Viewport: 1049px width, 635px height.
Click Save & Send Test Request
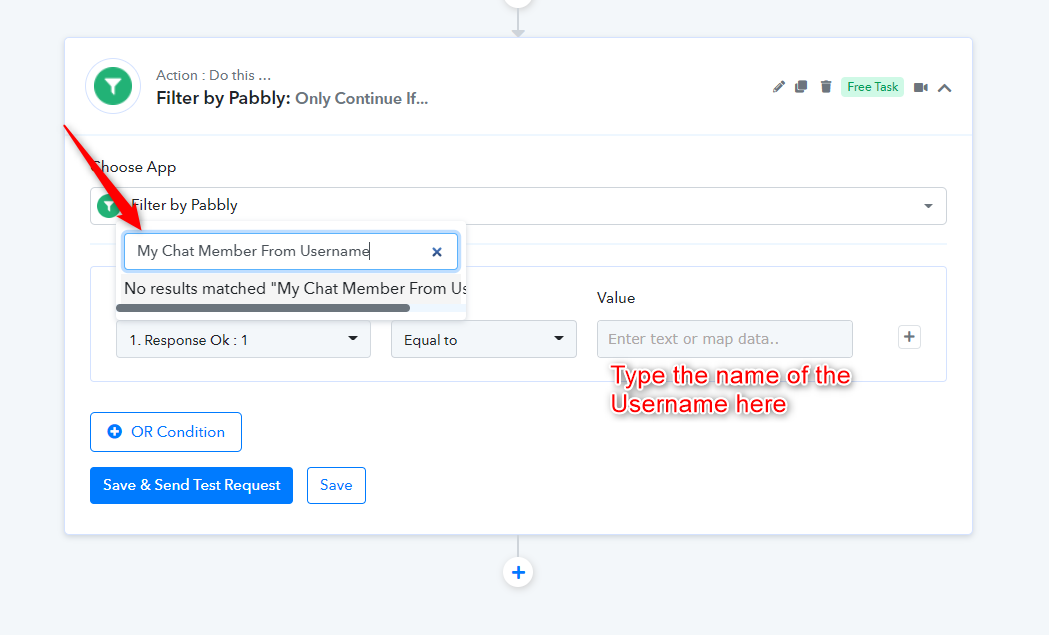(191, 485)
